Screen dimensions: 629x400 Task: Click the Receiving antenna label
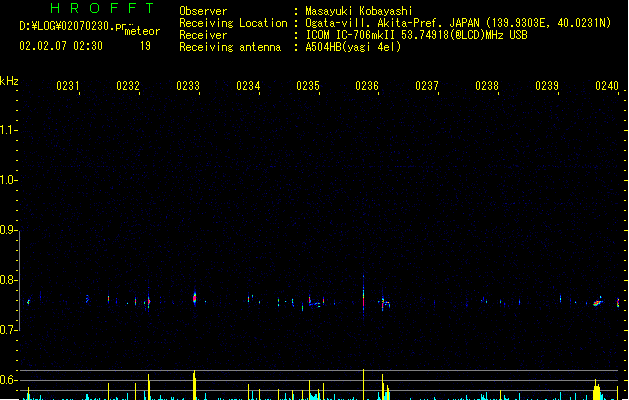point(230,47)
